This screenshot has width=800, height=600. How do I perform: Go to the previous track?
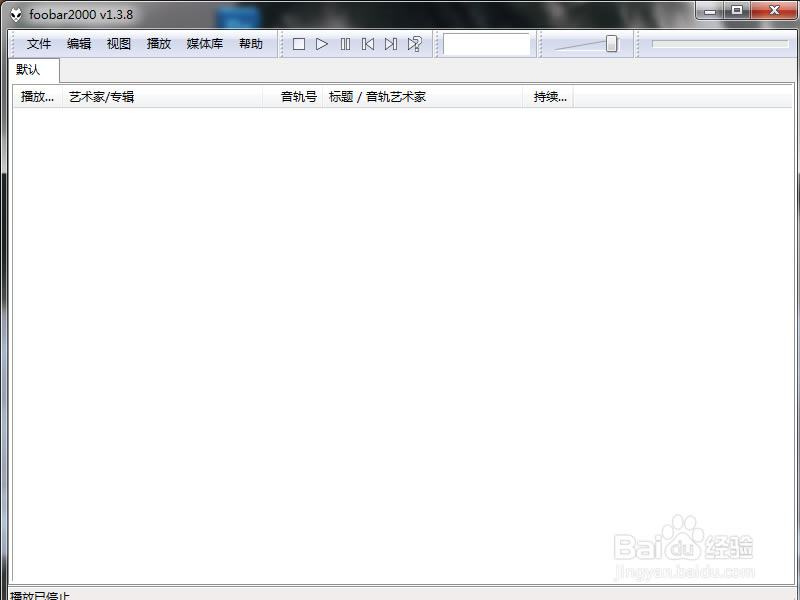pos(368,44)
